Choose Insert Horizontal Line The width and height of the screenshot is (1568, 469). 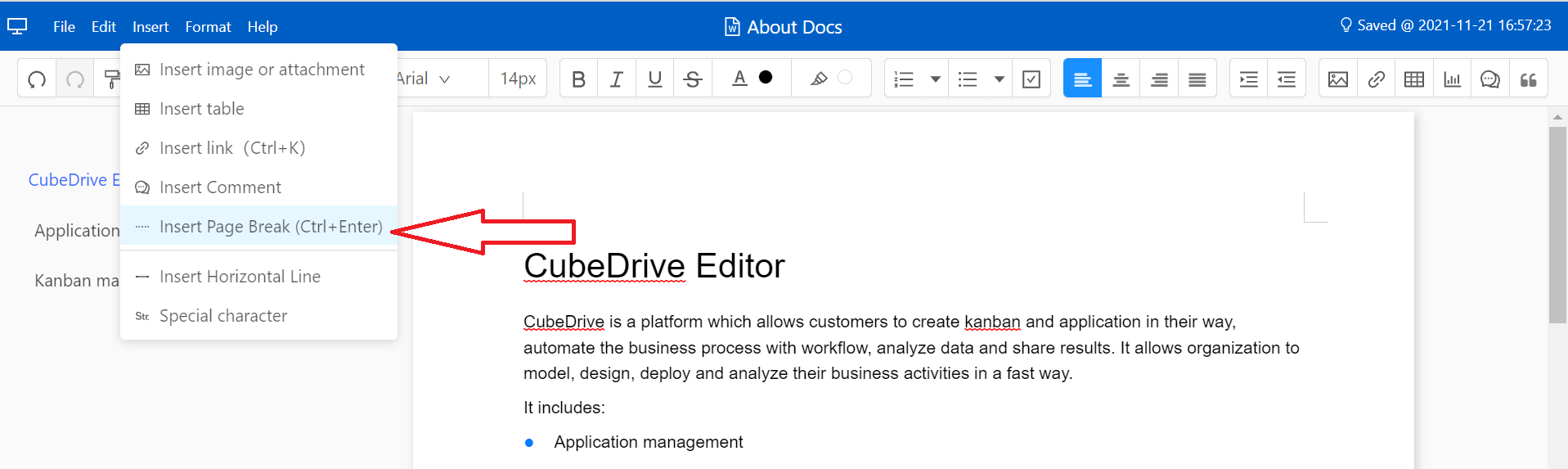[x=258, y=277]
